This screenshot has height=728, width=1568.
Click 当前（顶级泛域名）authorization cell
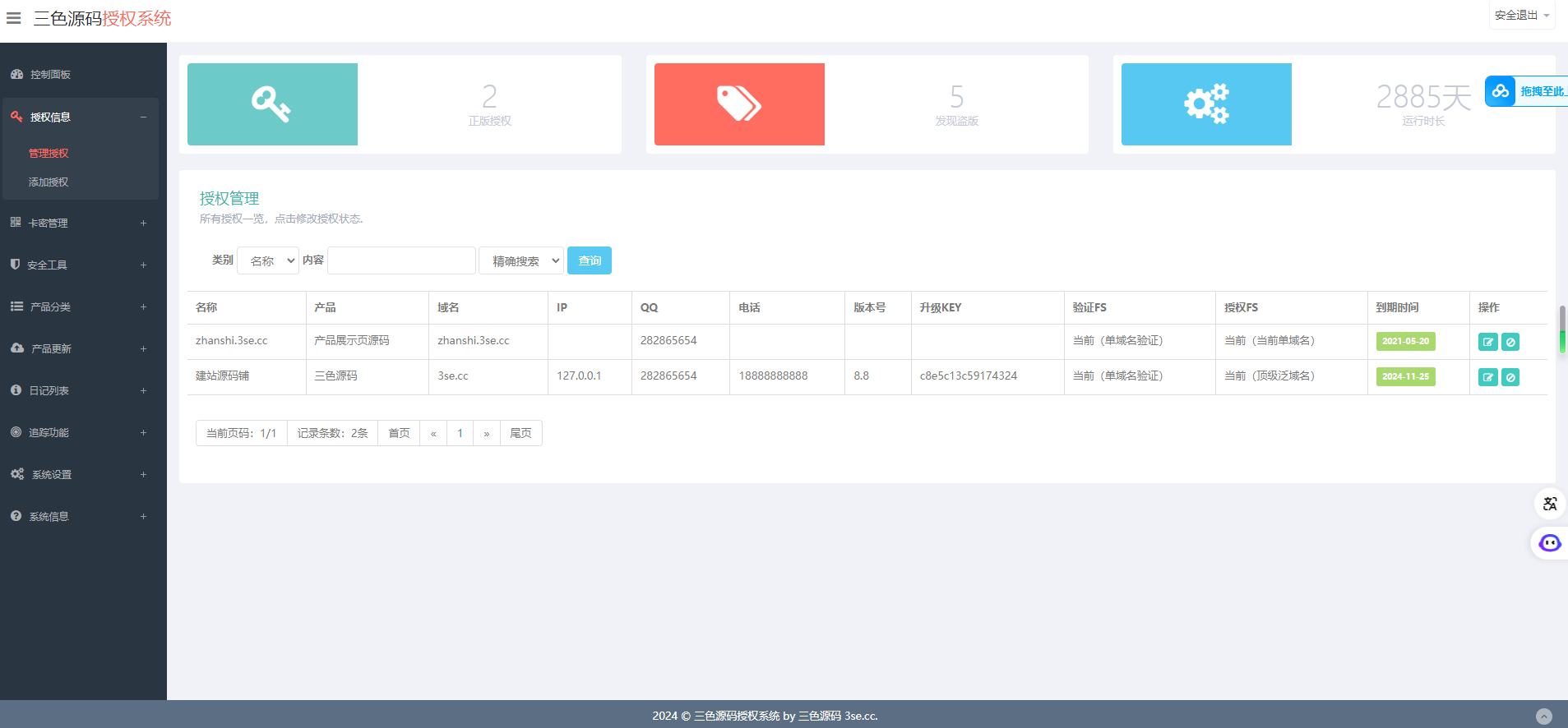[x=1270, y=376]
